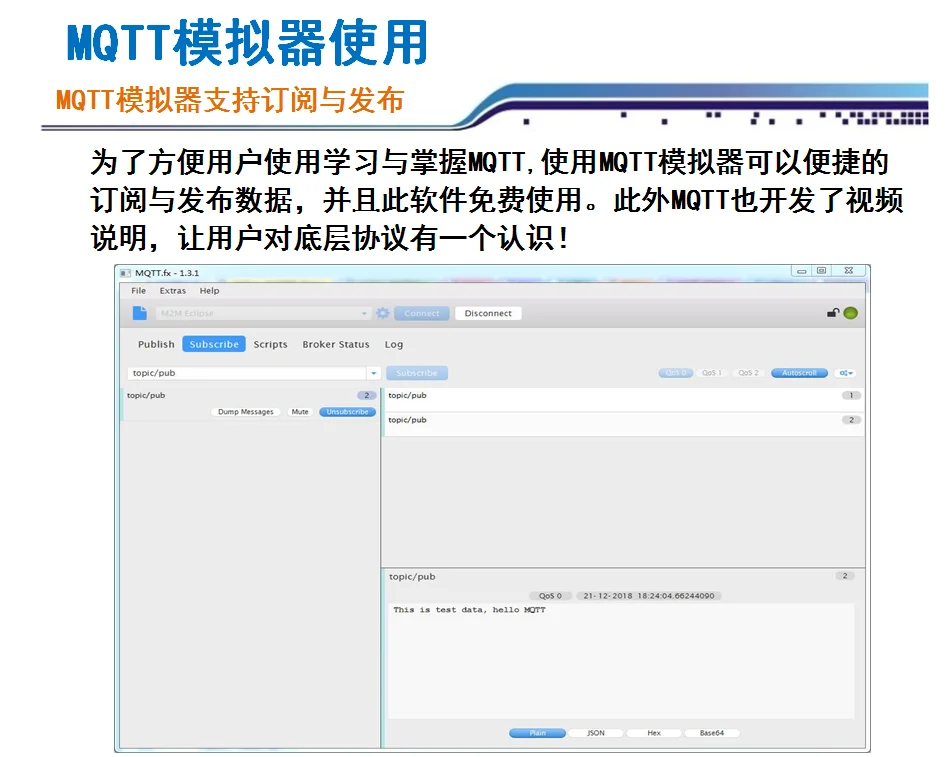Select the JSON payload format

595,733
